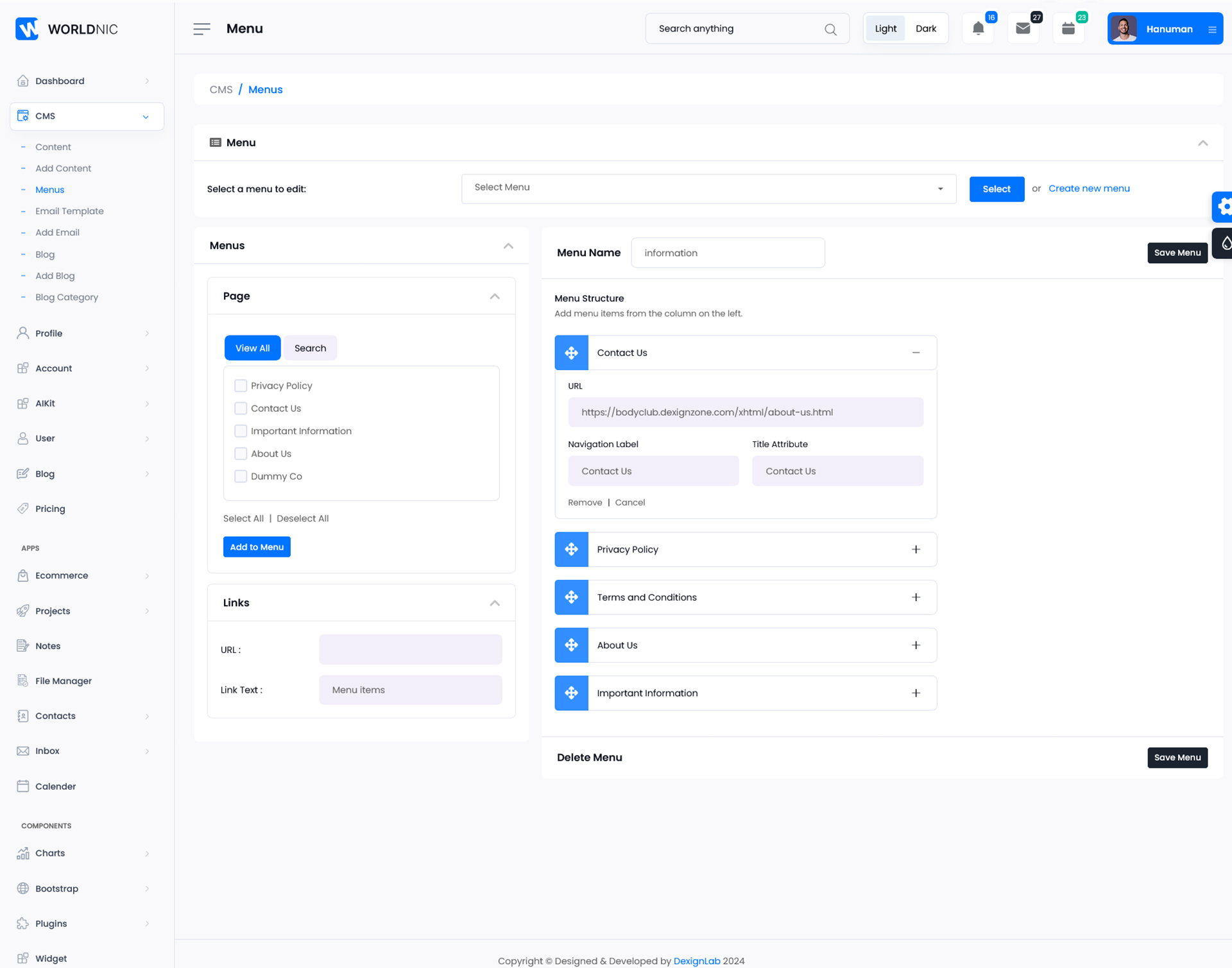Open the Select Menu dropdown
This screenshot has width=1232, height=968.
[708, 188]
